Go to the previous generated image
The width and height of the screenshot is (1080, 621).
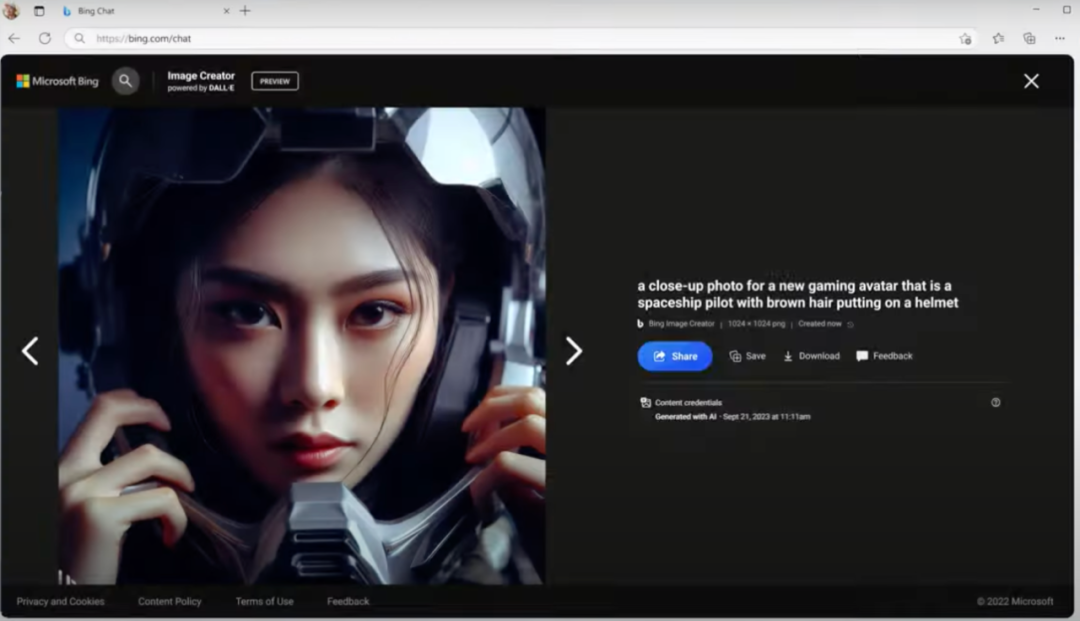pos(30,350)
